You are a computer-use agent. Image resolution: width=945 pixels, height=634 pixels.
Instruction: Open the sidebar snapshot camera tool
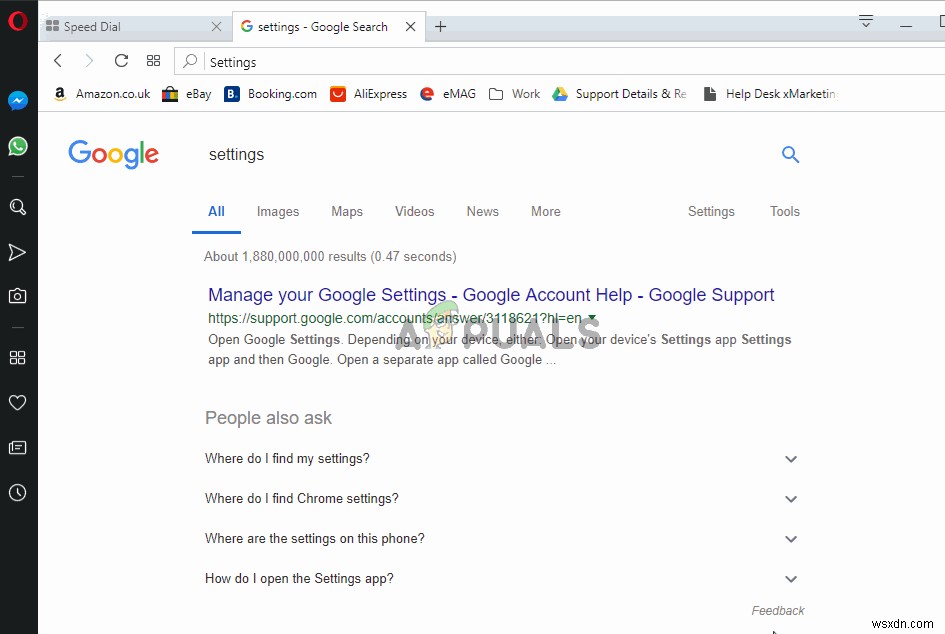(x=18, y=296)
